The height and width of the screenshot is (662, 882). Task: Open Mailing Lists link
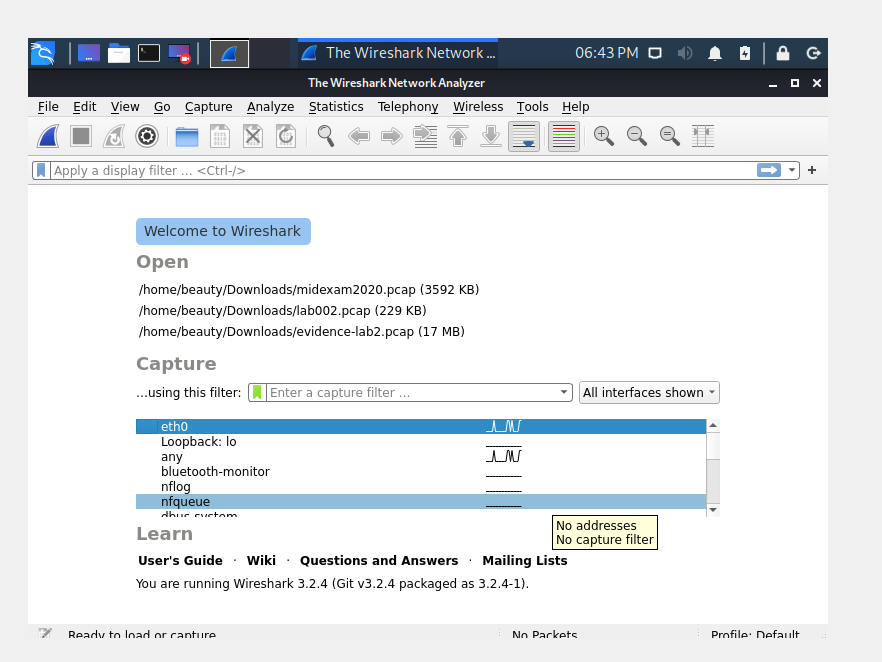[x=525, y=561]
